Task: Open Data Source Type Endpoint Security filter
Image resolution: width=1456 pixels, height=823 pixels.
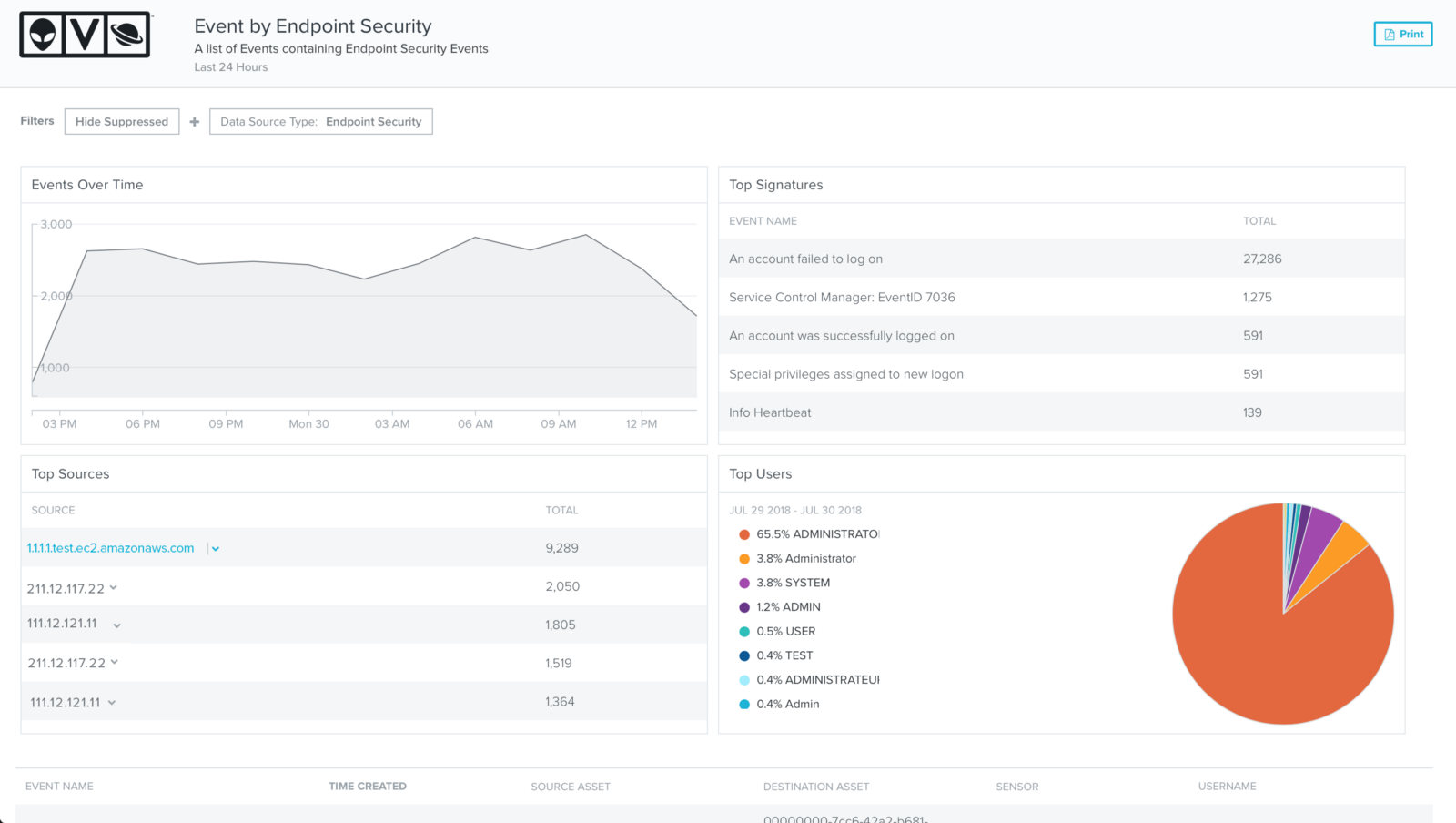Action: (320, 122)
